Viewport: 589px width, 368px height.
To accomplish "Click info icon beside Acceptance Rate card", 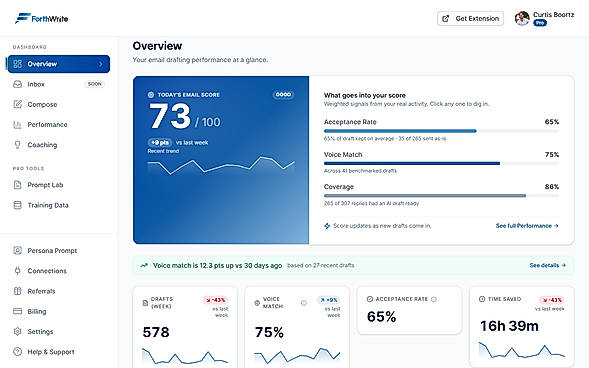I will point(434,299).
